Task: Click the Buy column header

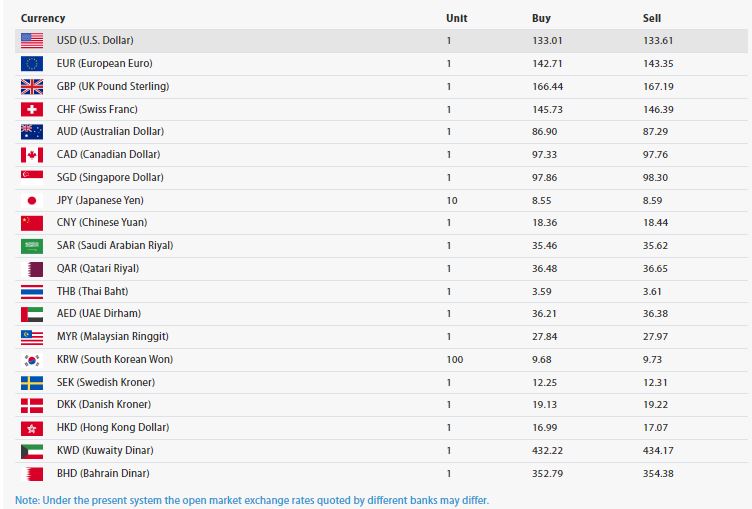Action: (x=541, y=18)
